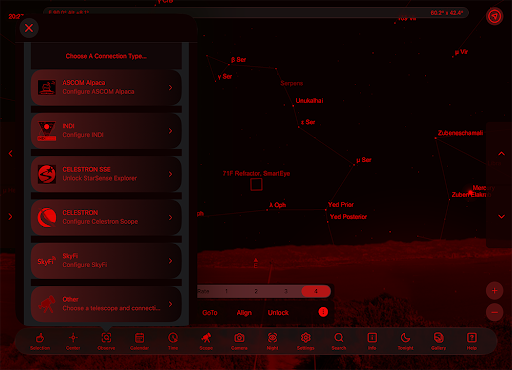512x370 pixels.
Task: Close the connection type panel
Action: tap(29, 28)
